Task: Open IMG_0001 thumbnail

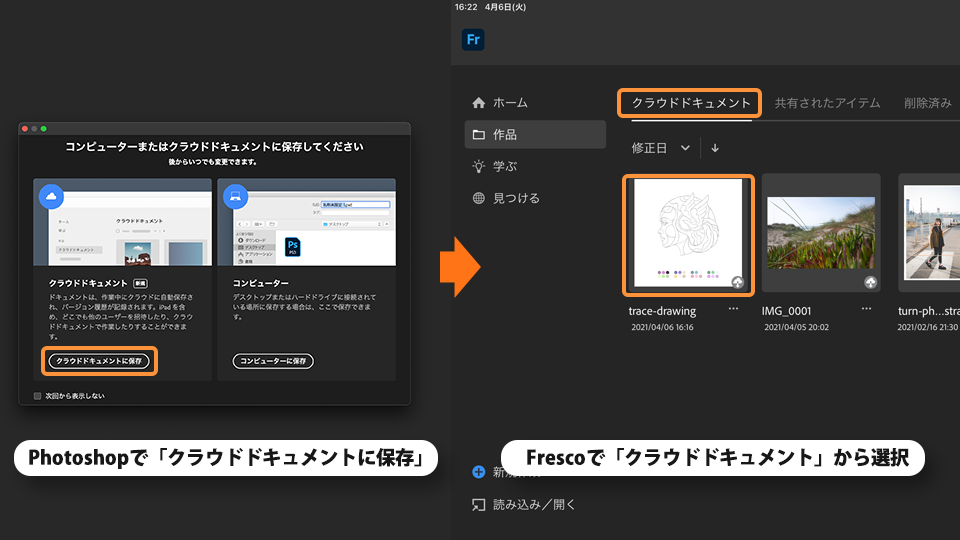Action: pos(821,233)
